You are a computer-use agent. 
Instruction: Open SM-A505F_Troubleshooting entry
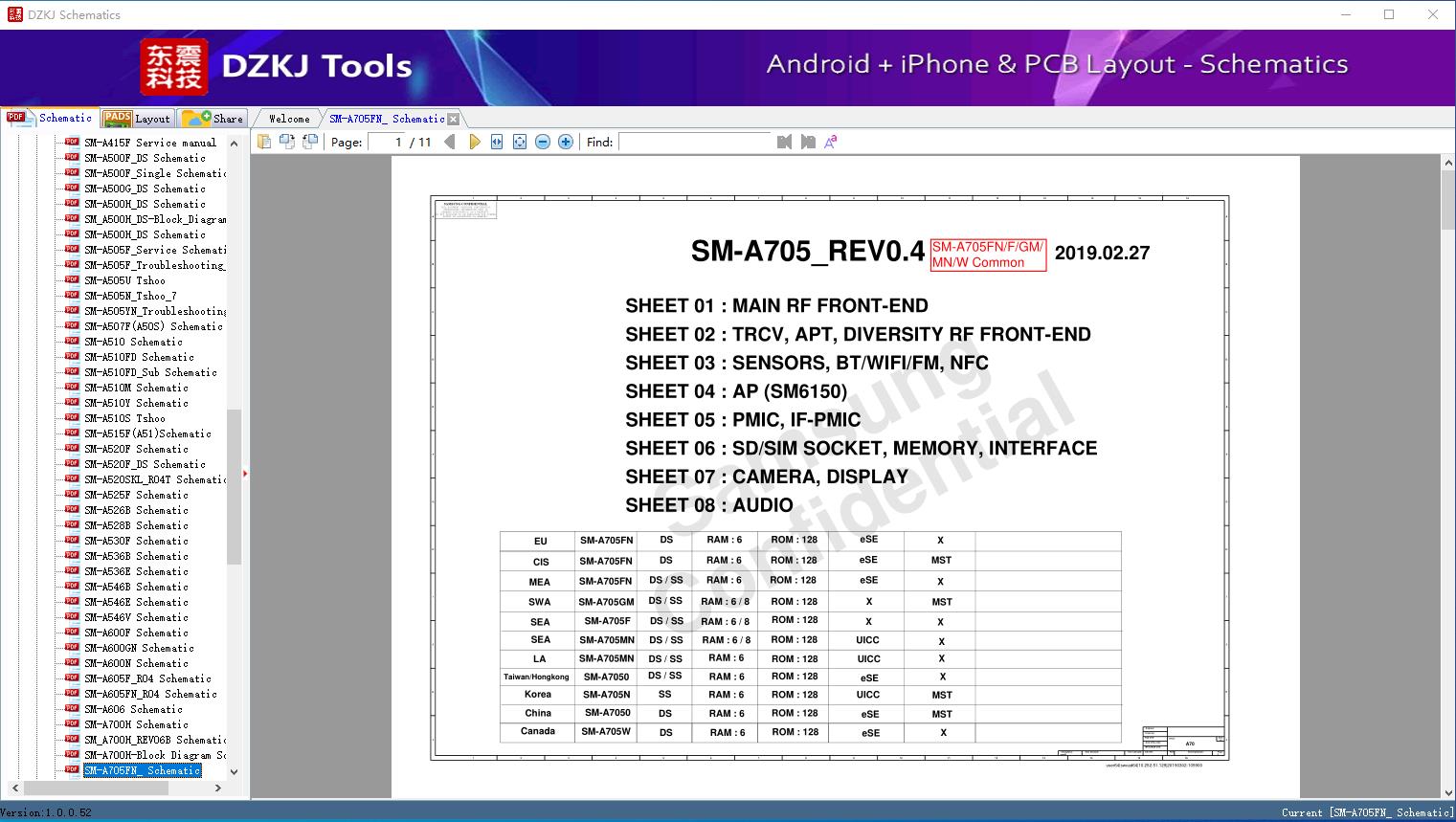(x=155, y=265)
